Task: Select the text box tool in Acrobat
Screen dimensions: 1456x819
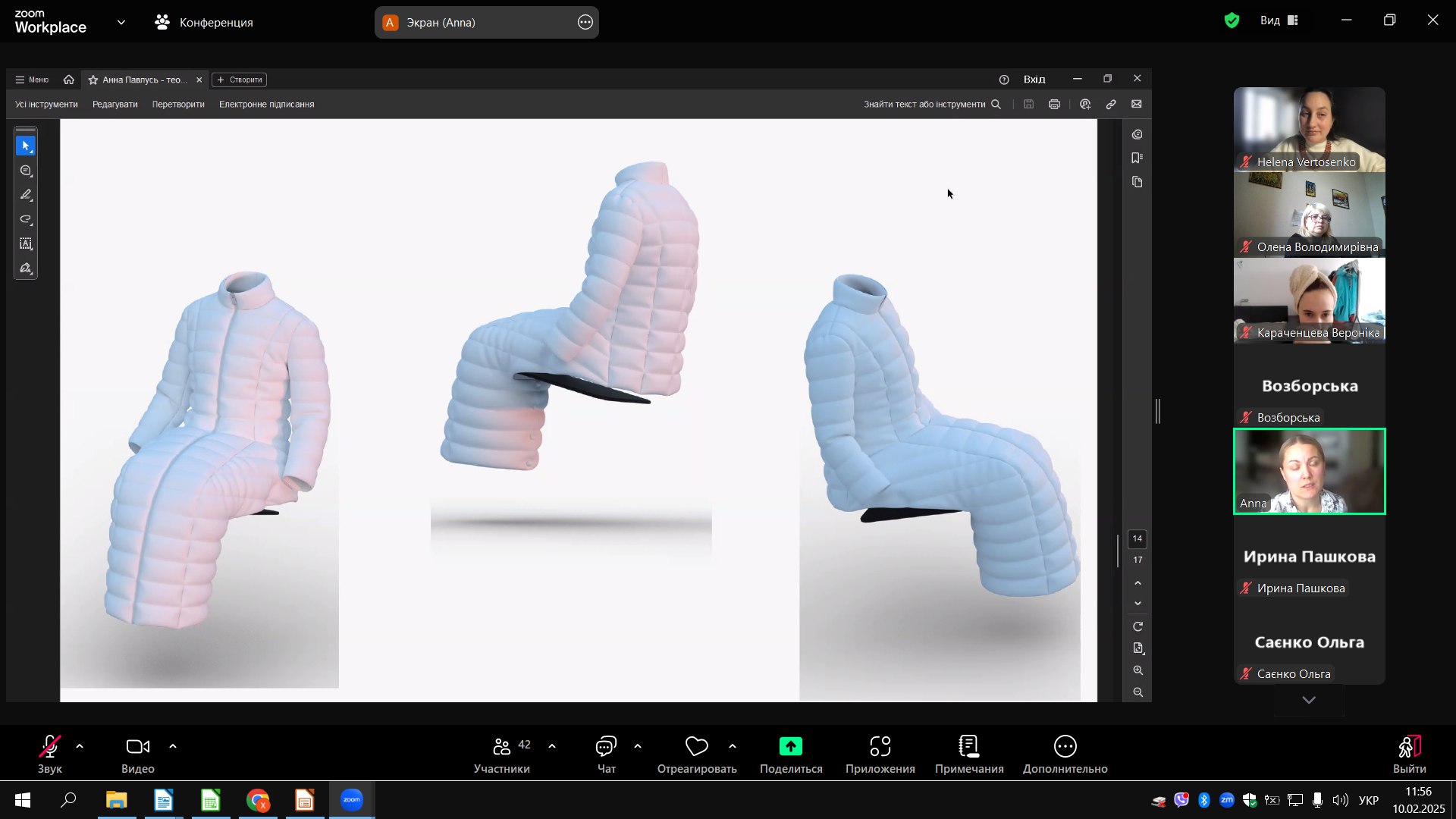Action: pyautogui.click(x=25, y=243)
